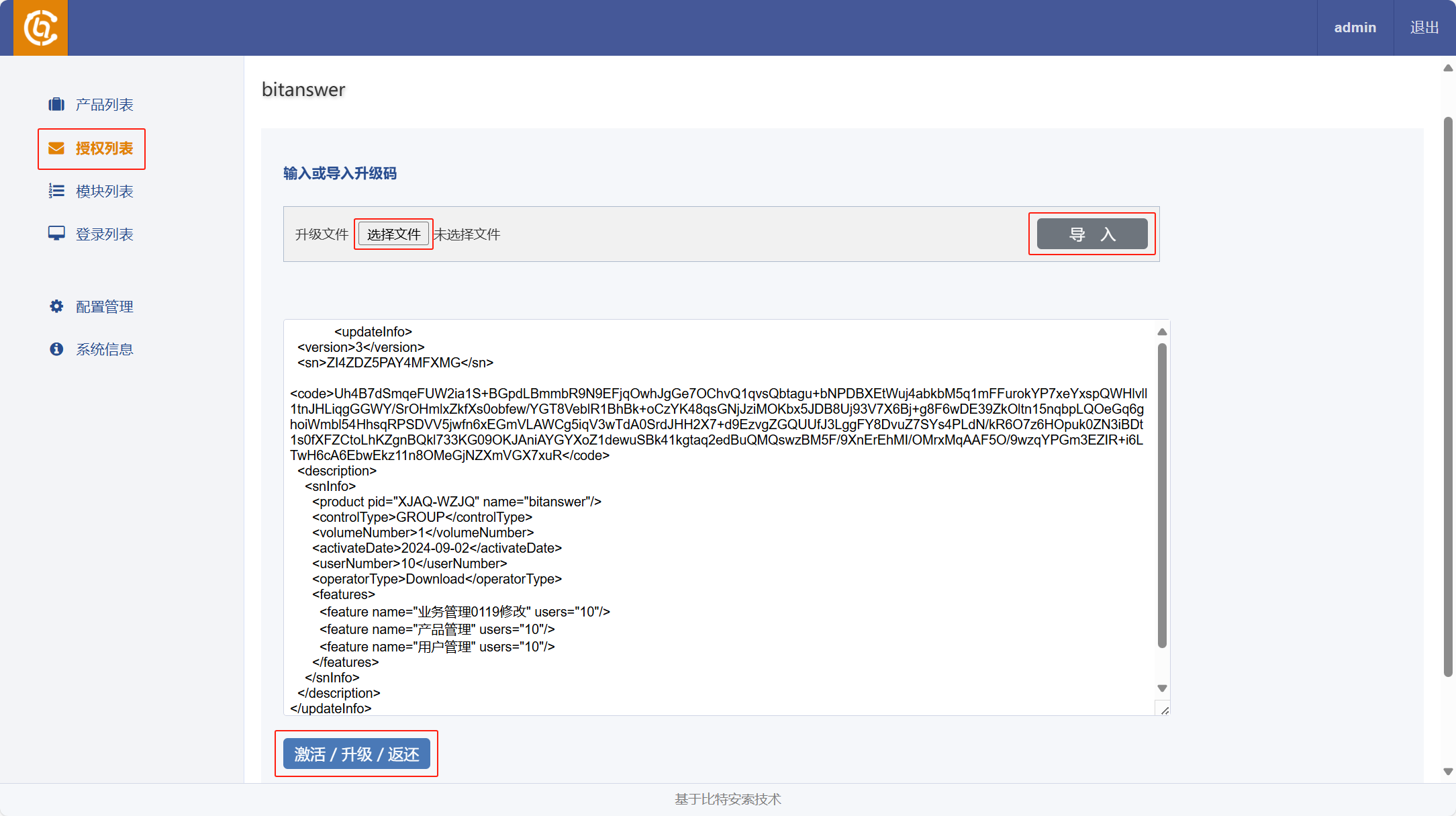1456x816 pixels.
Task: Click the orange Bitanswer logo
Action: tap(40, 28)
